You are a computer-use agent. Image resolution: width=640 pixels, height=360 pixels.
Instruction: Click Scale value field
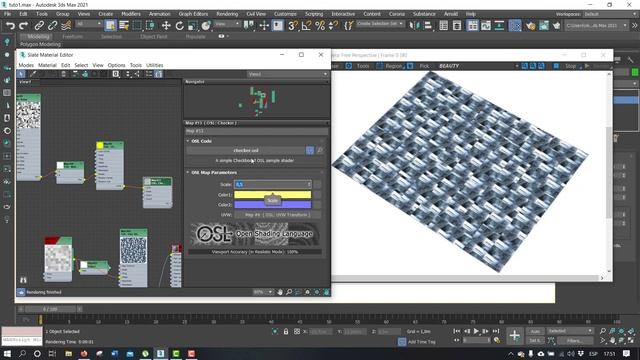[271, 184]
